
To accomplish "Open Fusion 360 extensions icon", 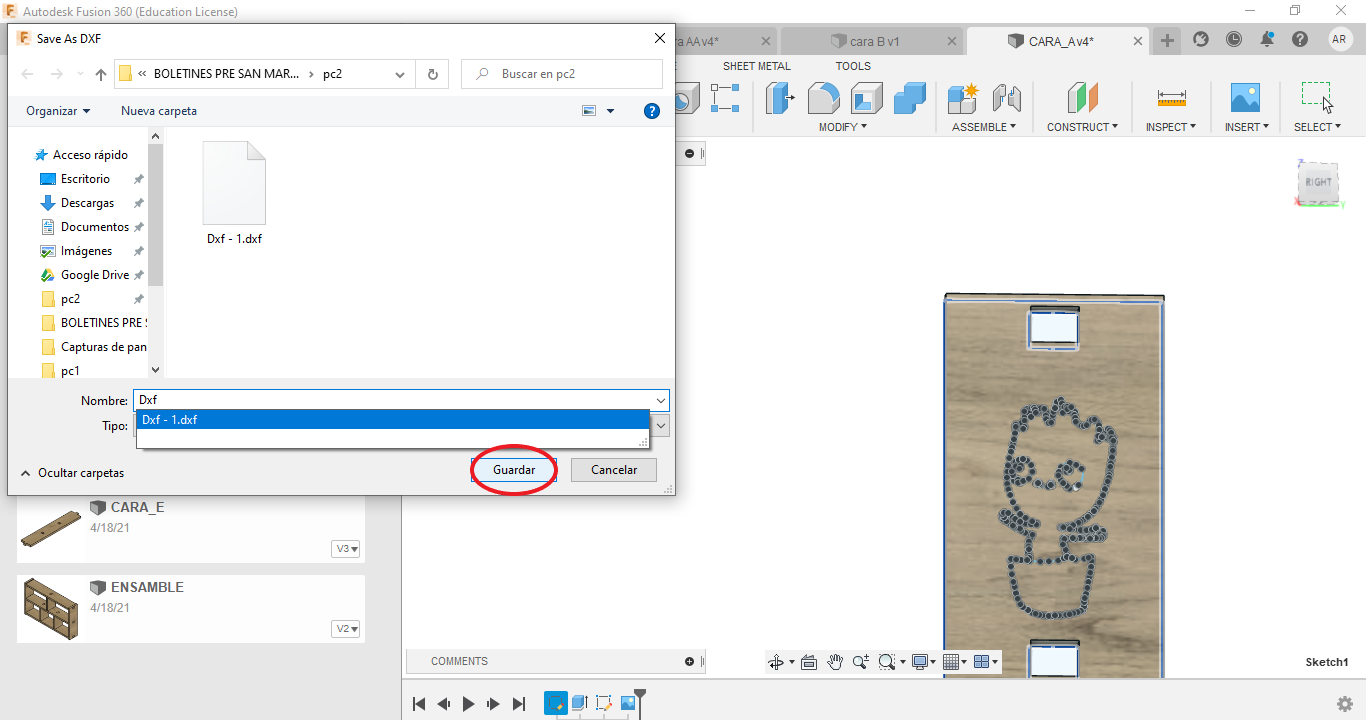I will [x=1201, y=39].
